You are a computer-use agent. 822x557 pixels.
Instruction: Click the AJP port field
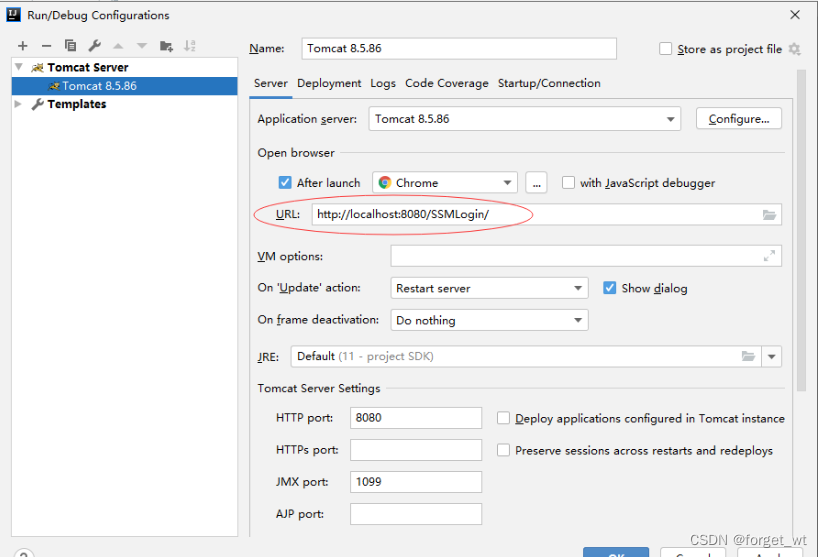click(416, 514)
